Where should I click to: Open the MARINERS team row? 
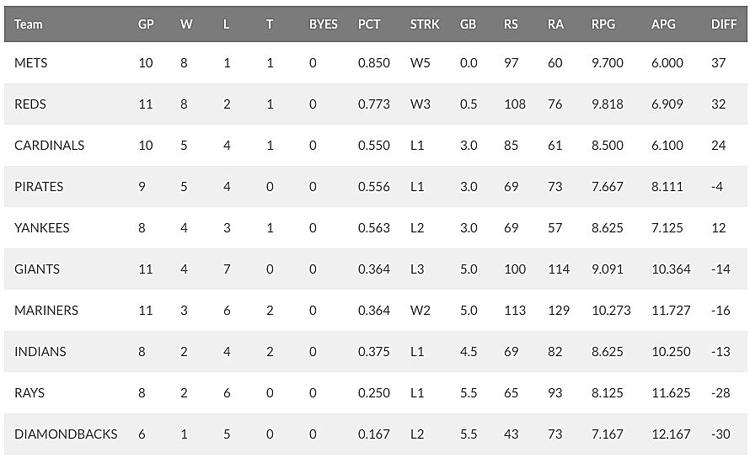(x=375, y=310)
